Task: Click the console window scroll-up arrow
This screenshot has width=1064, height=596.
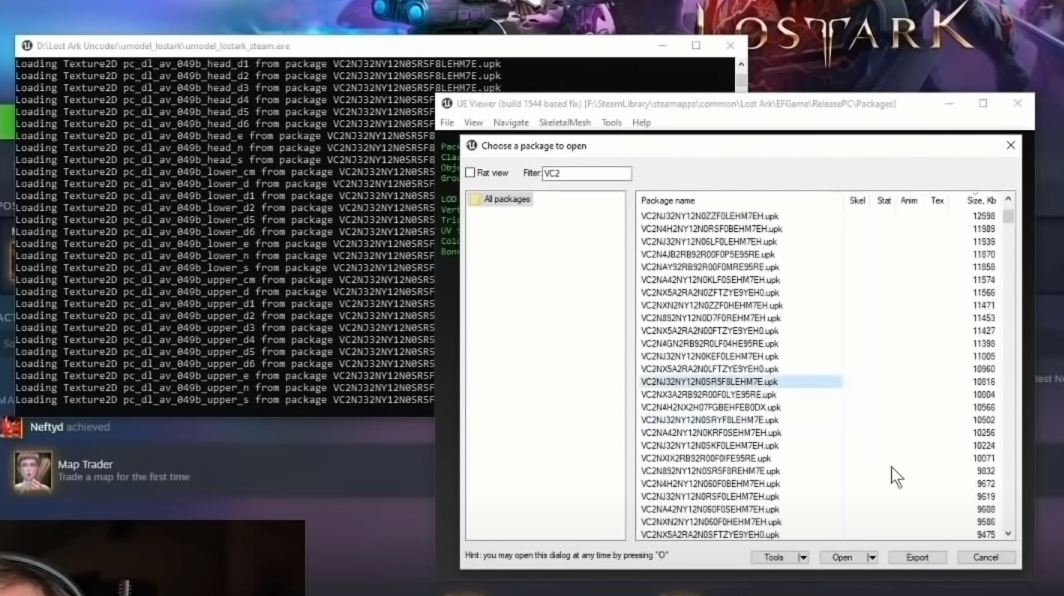Action: [741, 64]
